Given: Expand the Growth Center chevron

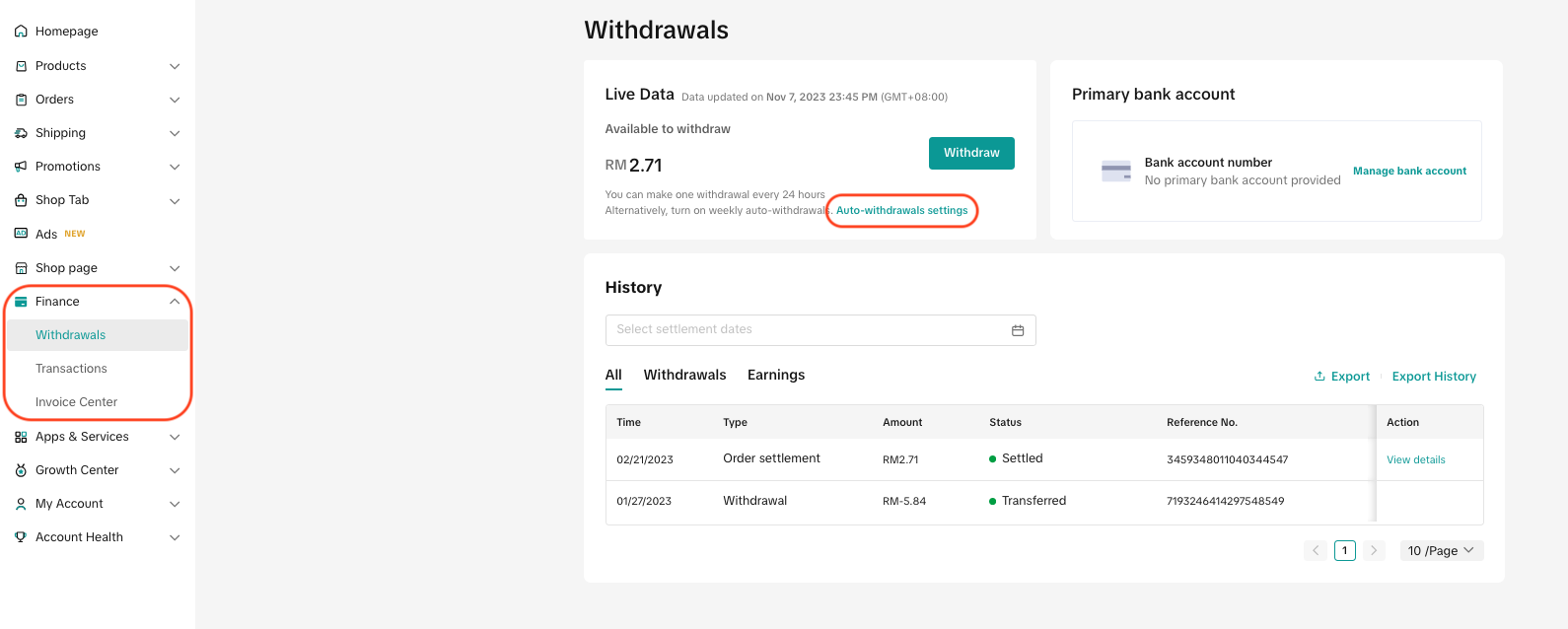Looking at the screenshot, I should coord(175,470).
